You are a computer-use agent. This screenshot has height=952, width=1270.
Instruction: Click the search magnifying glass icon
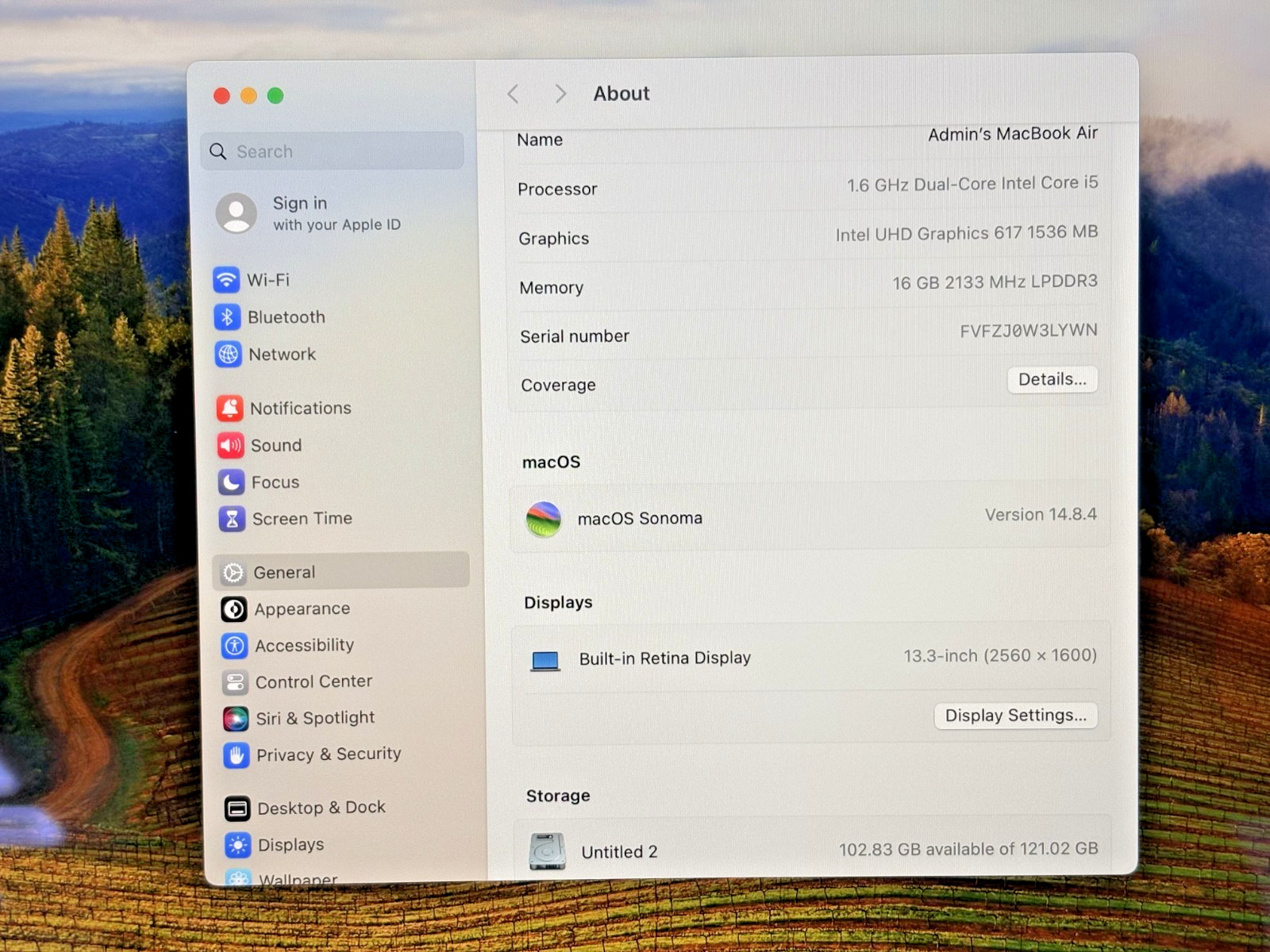(218, 151)
